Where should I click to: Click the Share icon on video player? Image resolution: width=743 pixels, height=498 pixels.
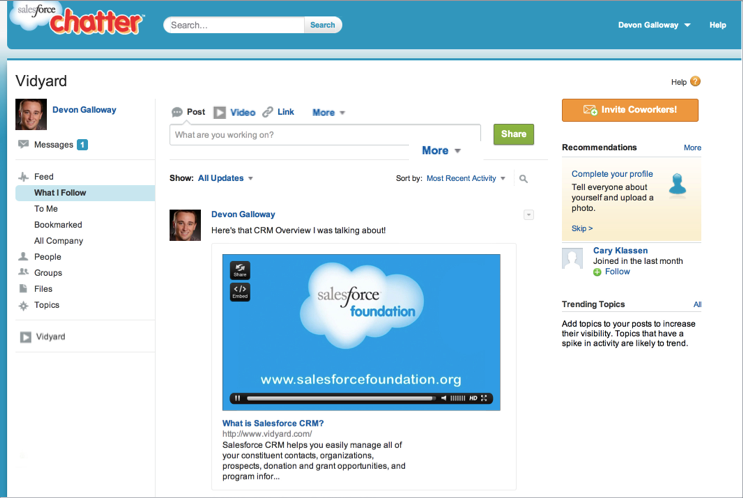coord(240,270)
